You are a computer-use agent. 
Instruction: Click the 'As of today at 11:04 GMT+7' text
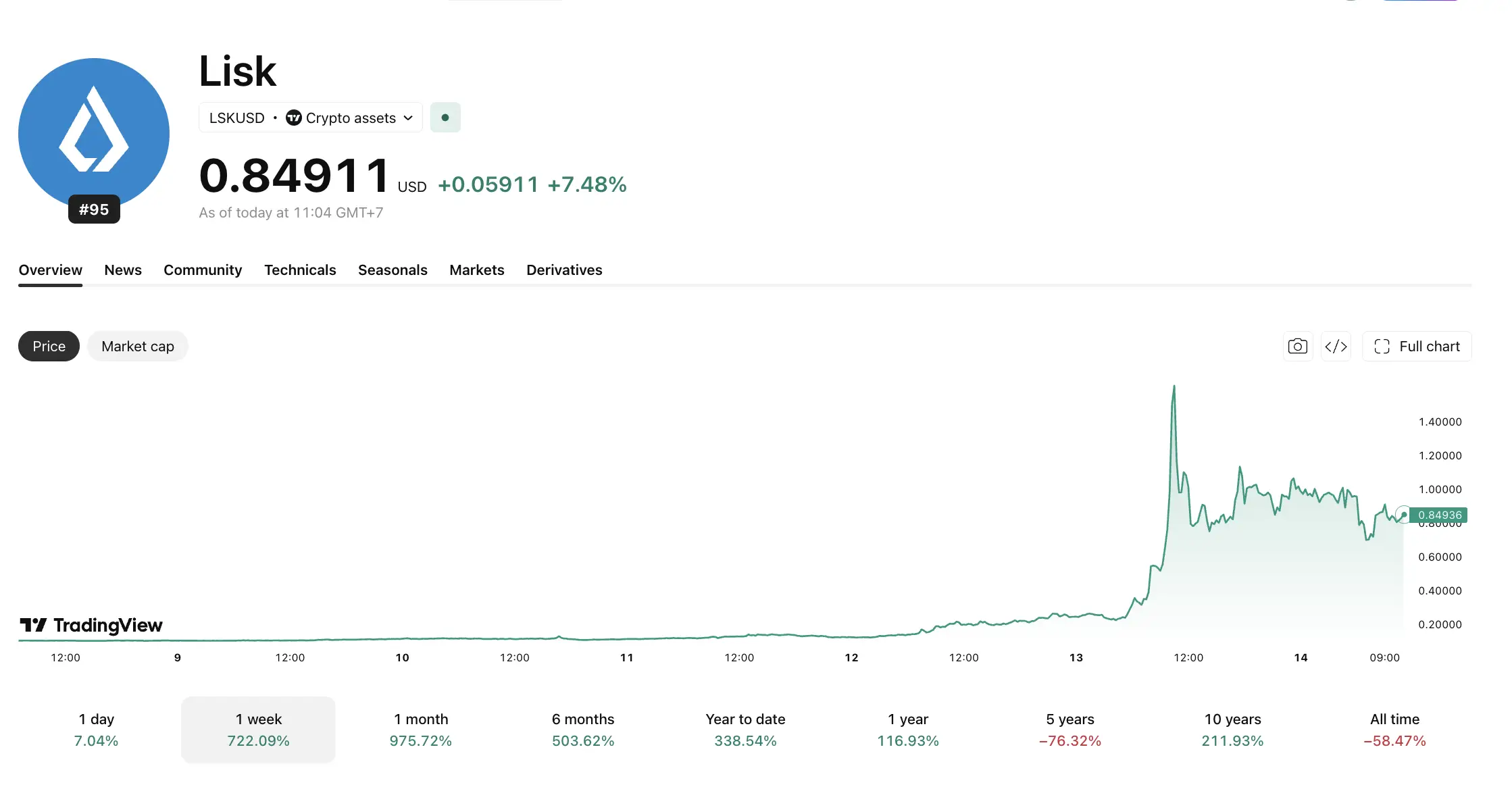coord(291,213)
